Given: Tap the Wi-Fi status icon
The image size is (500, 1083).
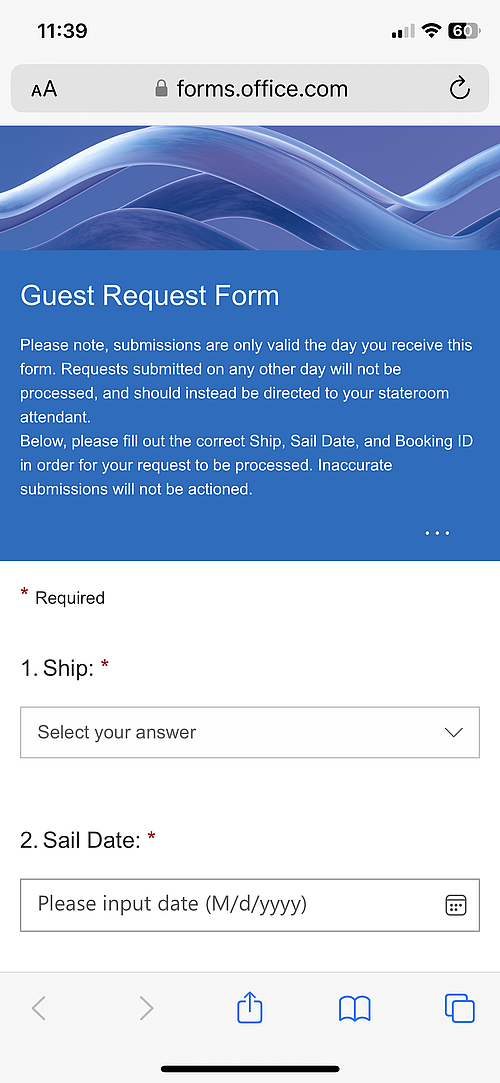Looking at the screenshot, I should pyautogui.click(x=432, y=30).
